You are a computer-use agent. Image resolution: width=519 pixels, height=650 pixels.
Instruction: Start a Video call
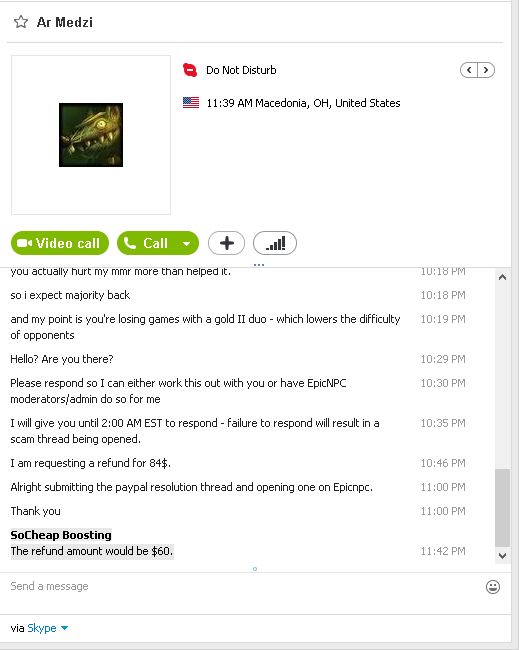[x=60, y=243]
